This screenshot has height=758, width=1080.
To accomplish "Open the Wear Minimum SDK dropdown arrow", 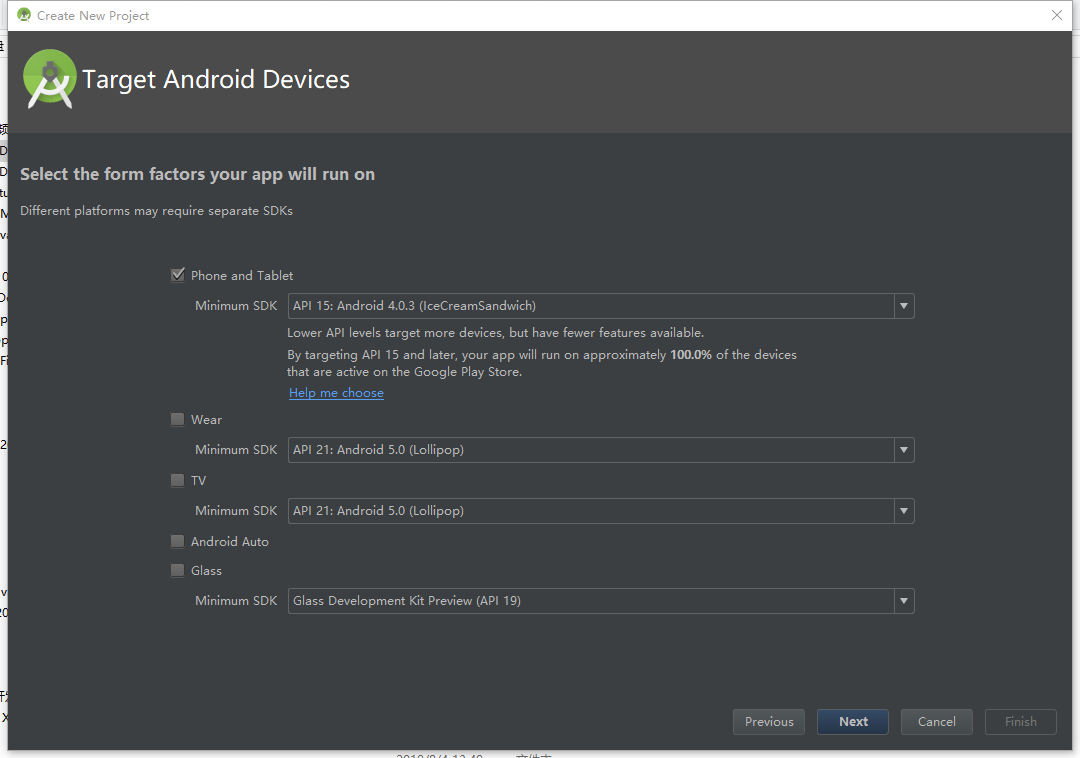I will coord(904,450).
